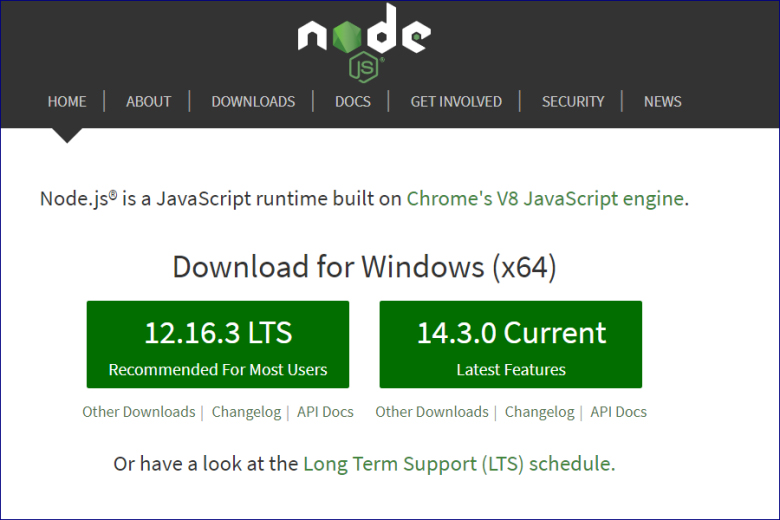View the Changelog for the Current release
The width and height of the screenshot is (780, 520).
click(539, 412)
